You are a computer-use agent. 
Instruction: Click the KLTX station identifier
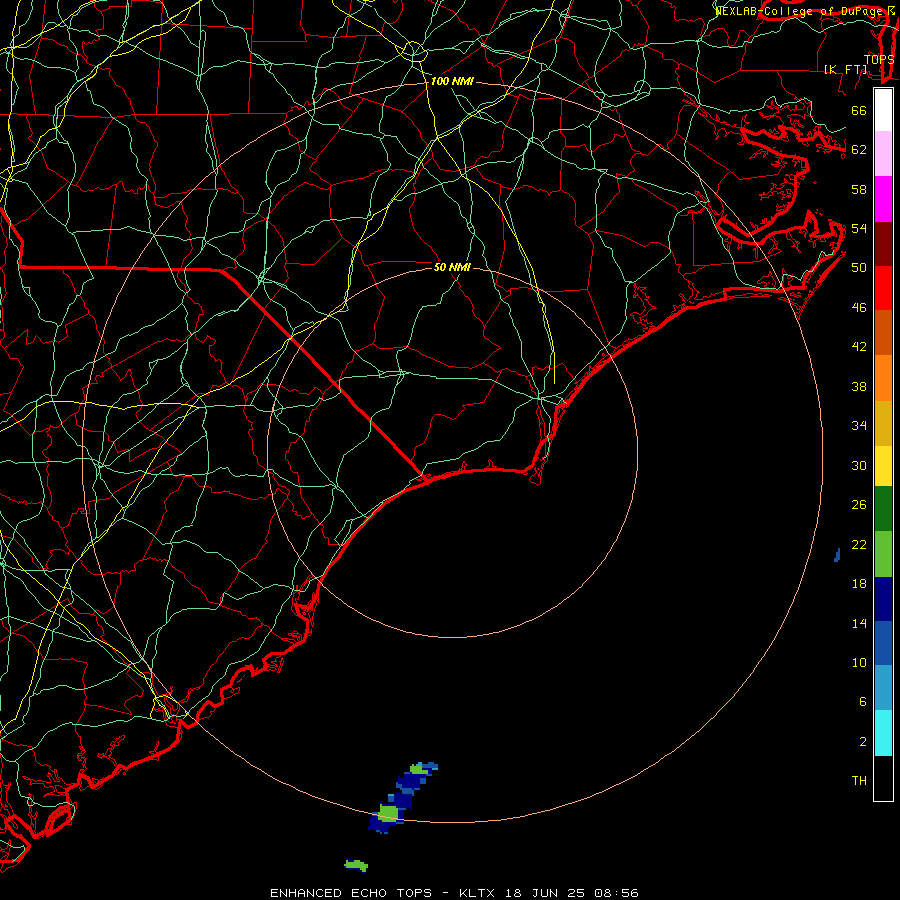click(x=479, y=893)
